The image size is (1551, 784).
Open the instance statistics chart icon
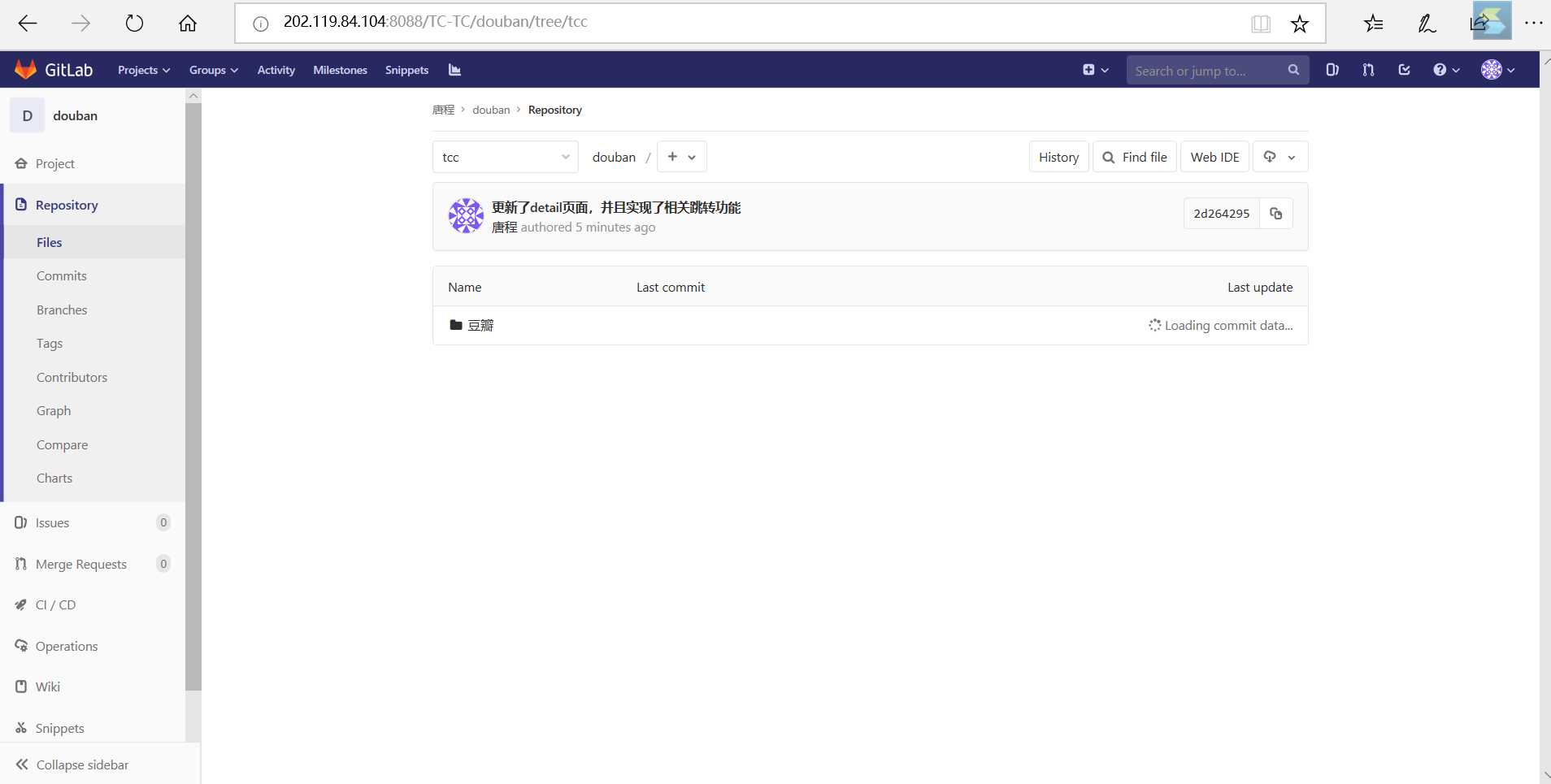454,70
